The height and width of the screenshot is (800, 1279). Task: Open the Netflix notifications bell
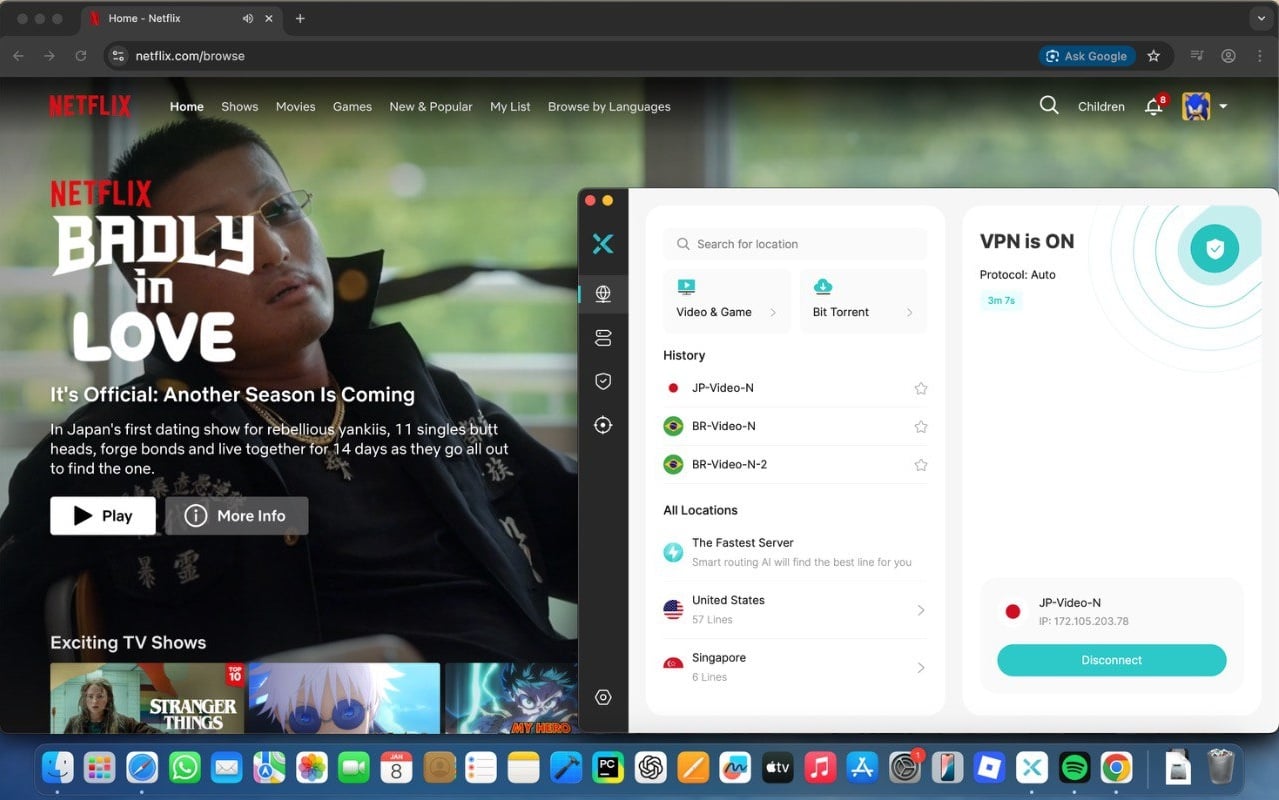tap(1153, 107)
